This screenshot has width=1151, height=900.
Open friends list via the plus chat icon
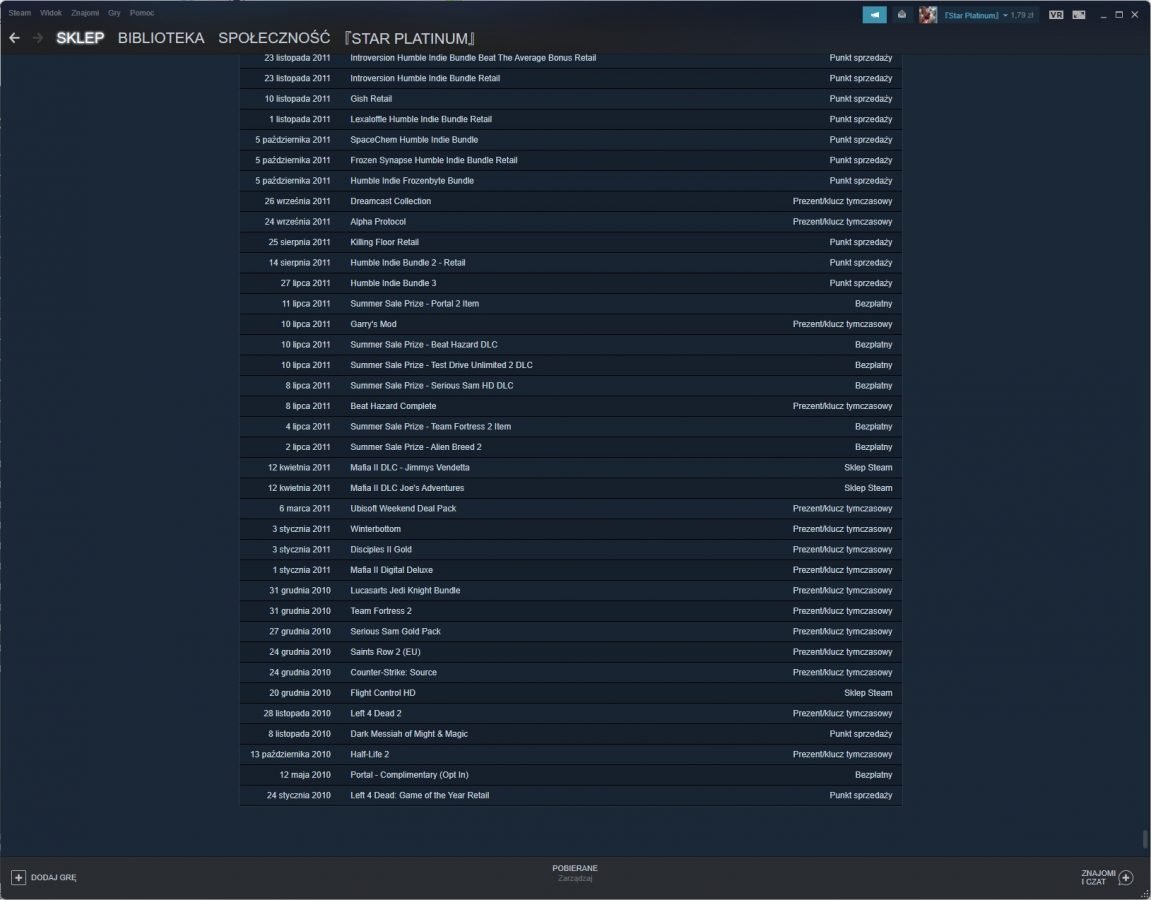(x=1125, y=877)
